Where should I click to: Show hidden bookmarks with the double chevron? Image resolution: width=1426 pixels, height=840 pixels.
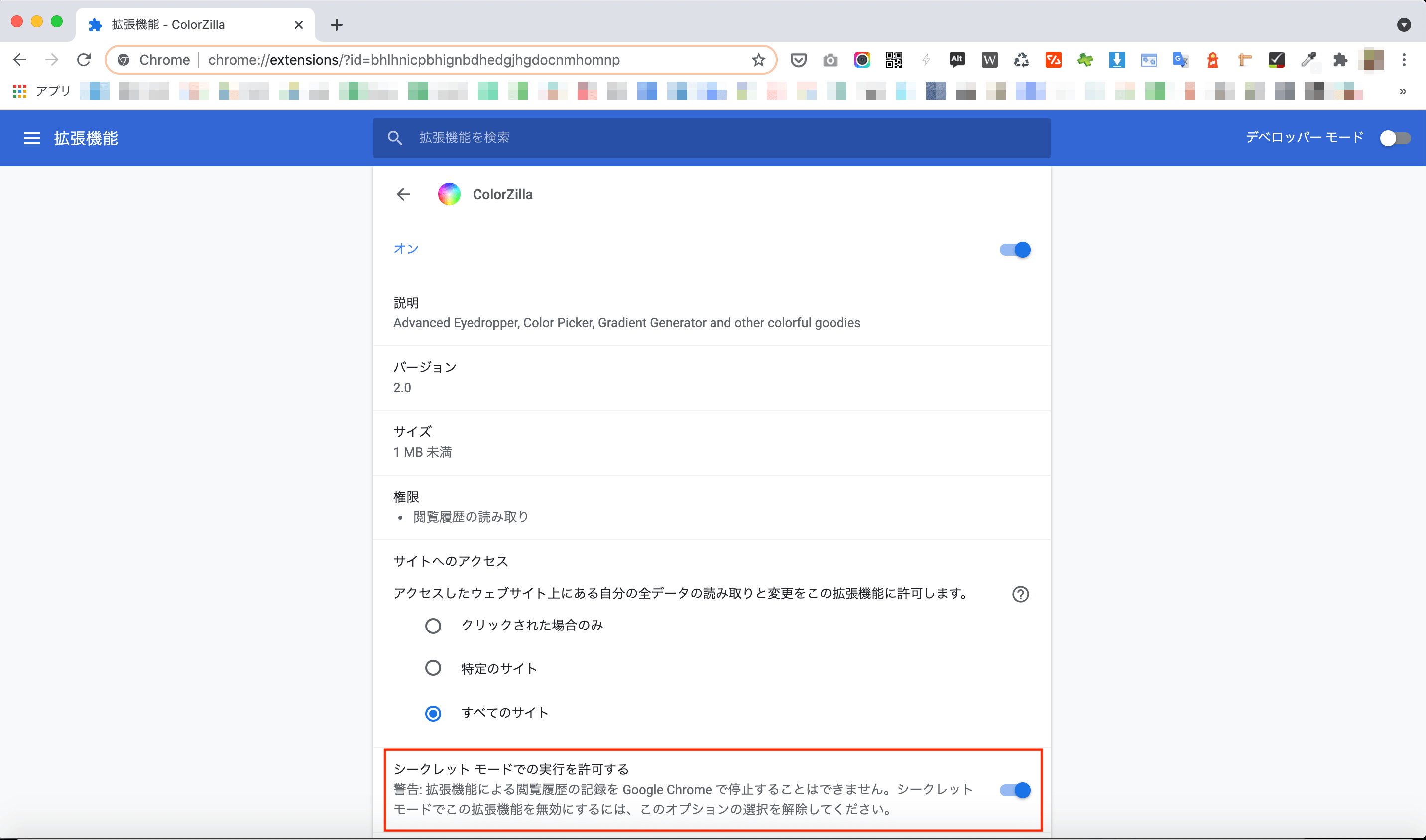1403,91
